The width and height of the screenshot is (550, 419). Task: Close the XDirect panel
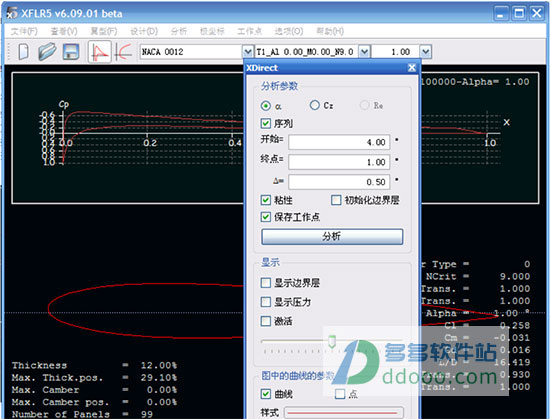[x=412, y=68]
